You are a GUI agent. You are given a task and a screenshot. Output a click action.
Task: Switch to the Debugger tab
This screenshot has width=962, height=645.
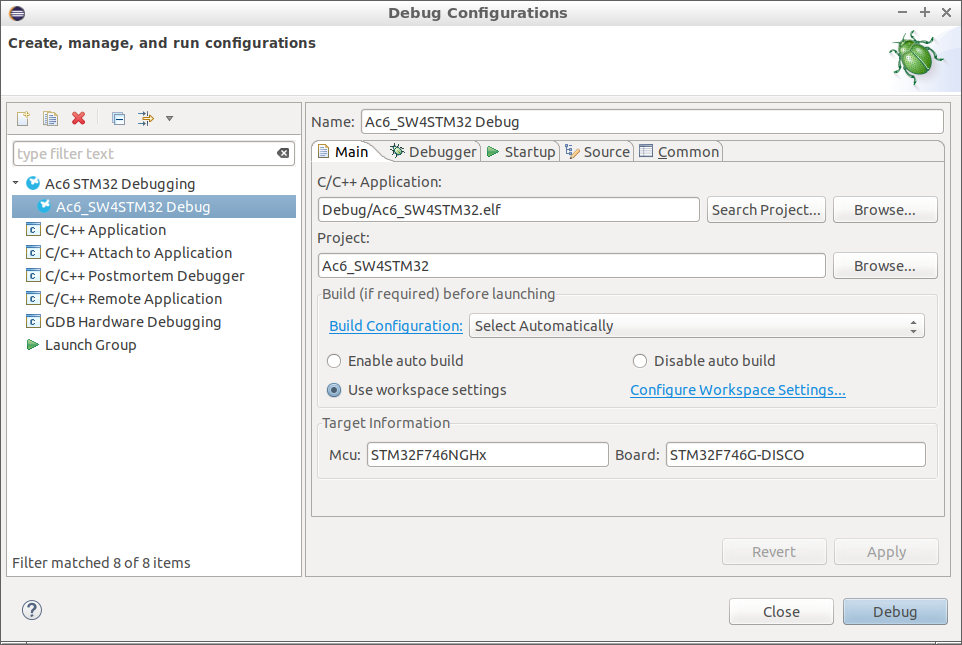pos(433,152)
